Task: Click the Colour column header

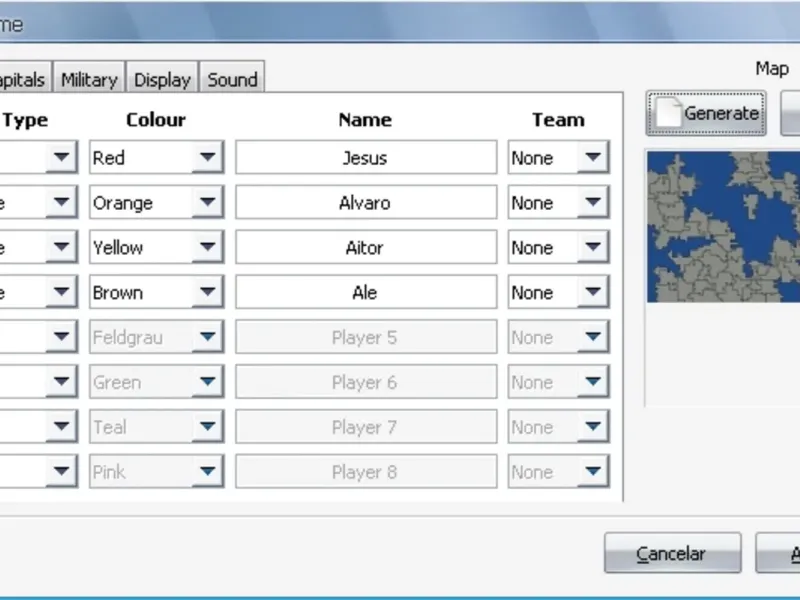Action: 156,120
